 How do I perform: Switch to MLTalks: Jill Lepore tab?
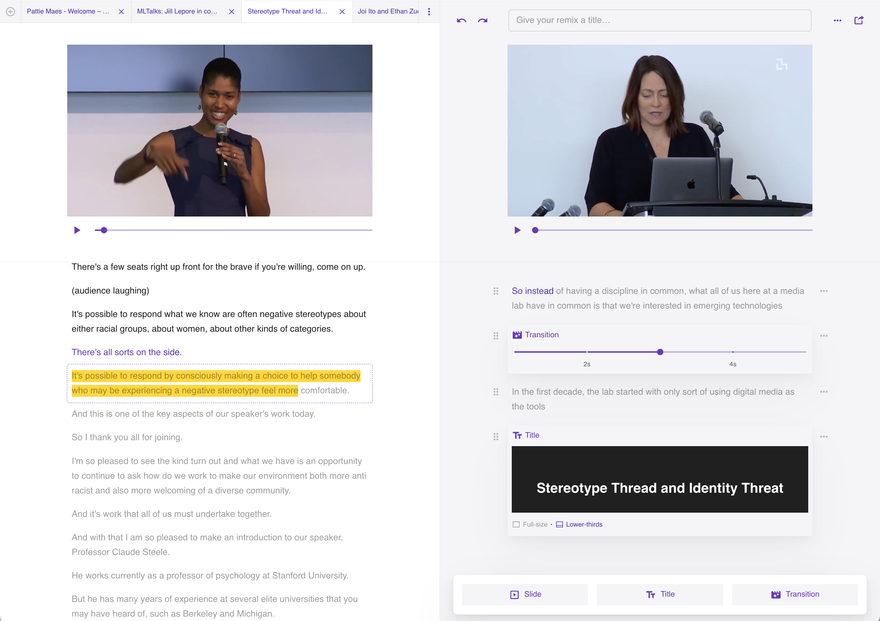coord(177,12)
